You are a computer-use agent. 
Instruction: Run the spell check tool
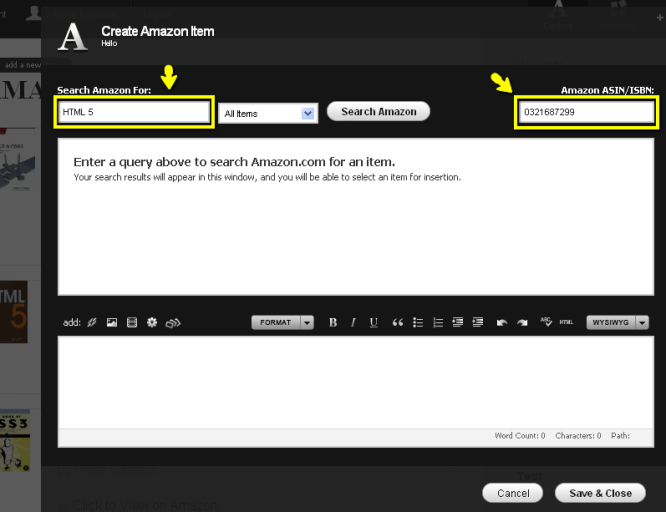pos(546,322)
